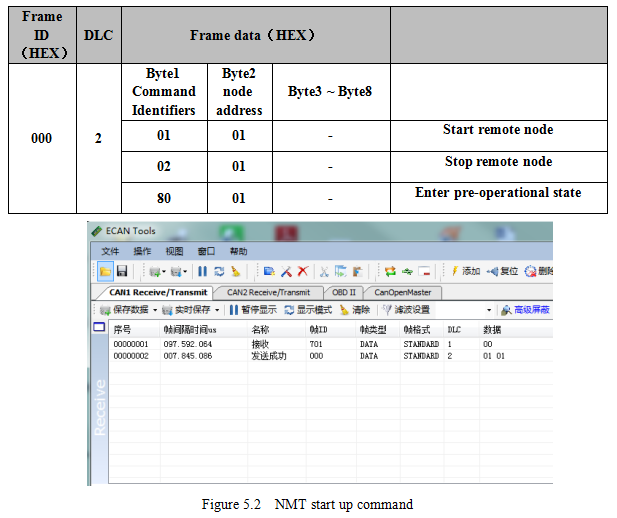Expand the 实时保存 dropdown arrow

217,310
